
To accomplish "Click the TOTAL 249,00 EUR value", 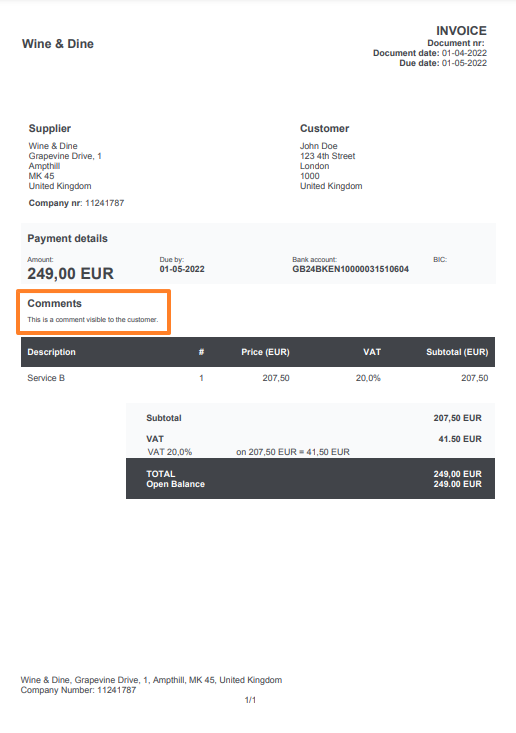I will point(457,474).
